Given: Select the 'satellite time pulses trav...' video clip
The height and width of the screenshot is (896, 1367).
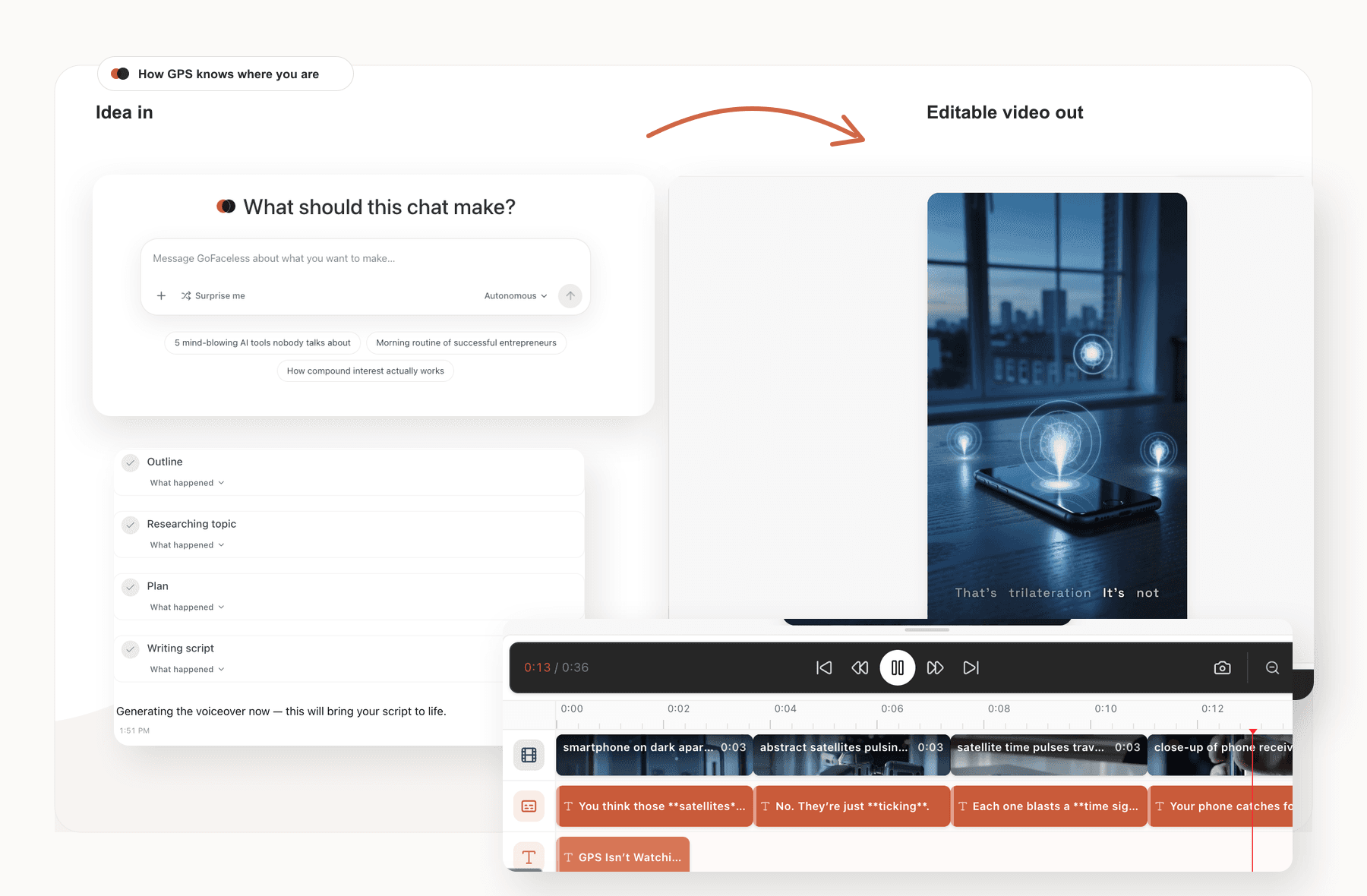Looking at the screenshot, I should [1048, 755].
